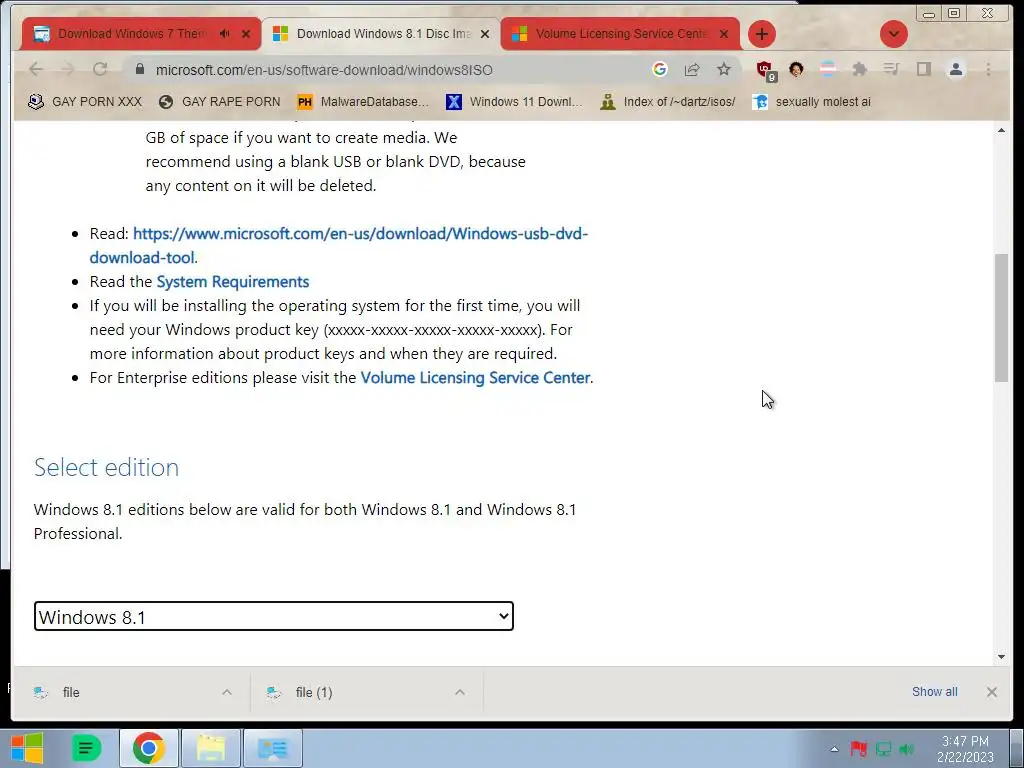Open the Chrome profile menu
The image size is (1024, 768).
(955, 69)
